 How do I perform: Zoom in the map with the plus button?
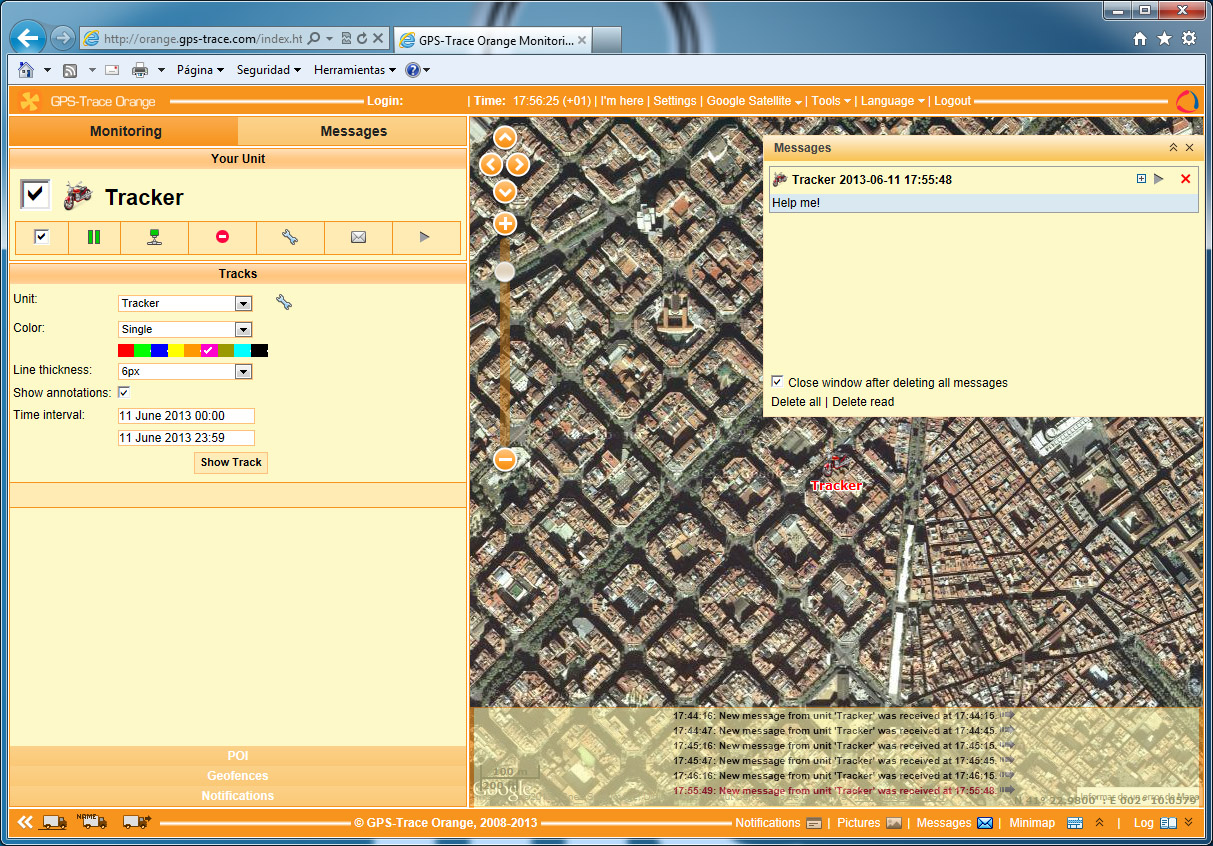tap(505, 223)
